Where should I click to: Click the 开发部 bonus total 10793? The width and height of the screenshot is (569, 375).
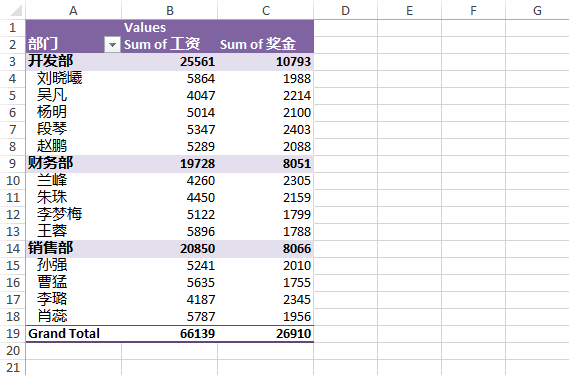coord(293,62)
